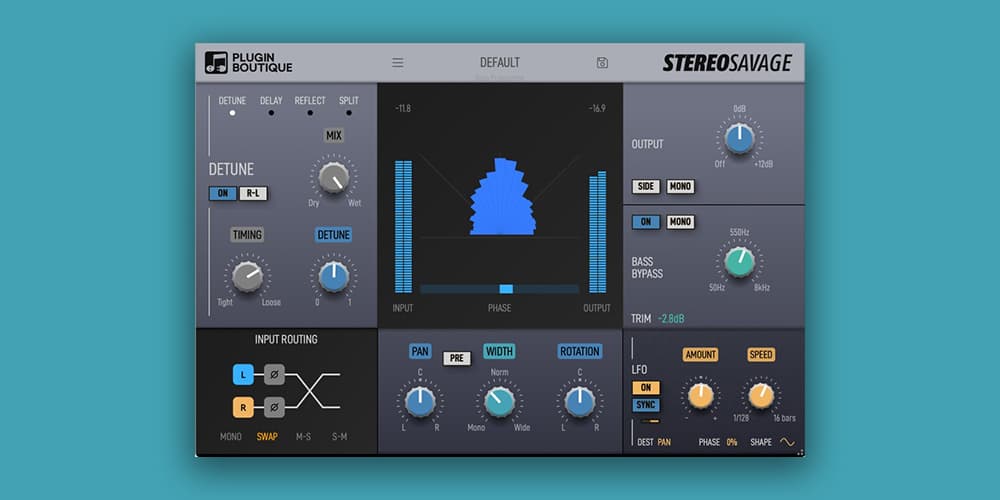Click the window resize corner handle

(801, 453)
